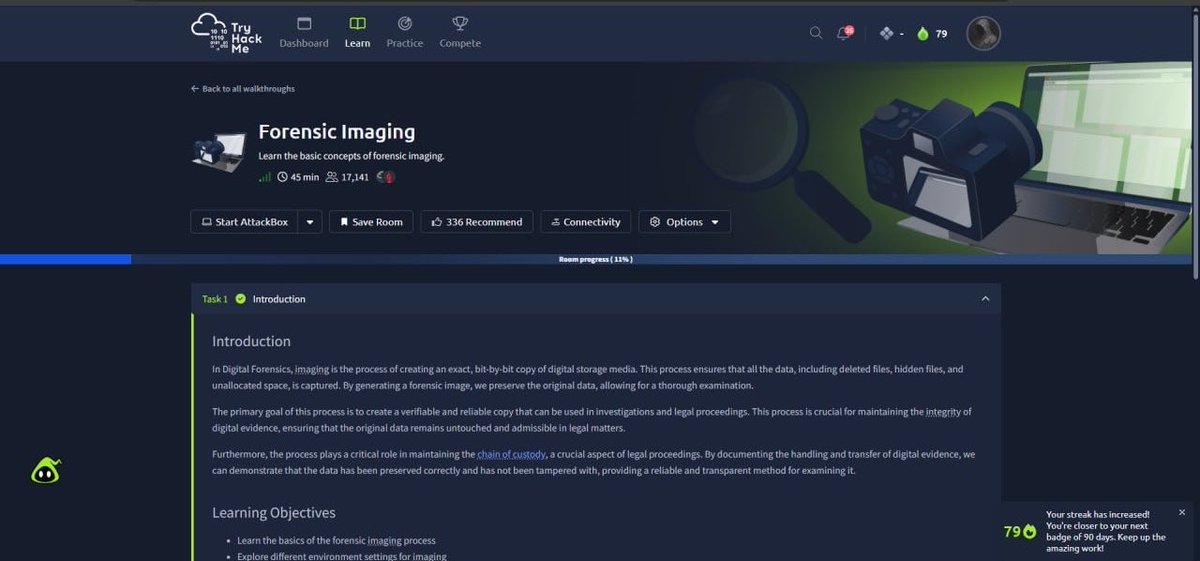Open the user profile avatar

tap(983, 33)
